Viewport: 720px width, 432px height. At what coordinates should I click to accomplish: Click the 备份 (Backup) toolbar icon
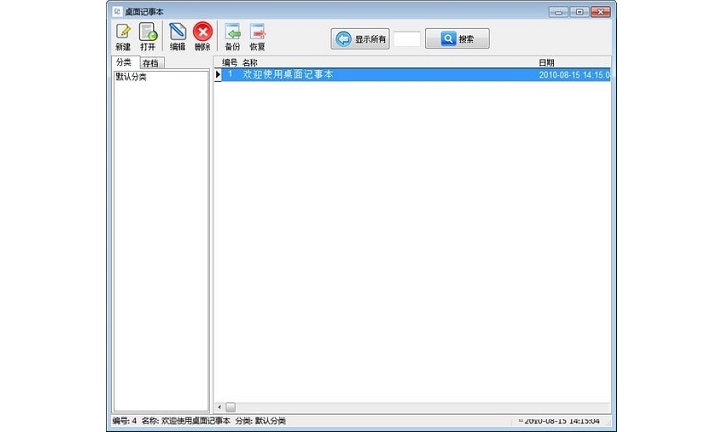click(232, 32)
